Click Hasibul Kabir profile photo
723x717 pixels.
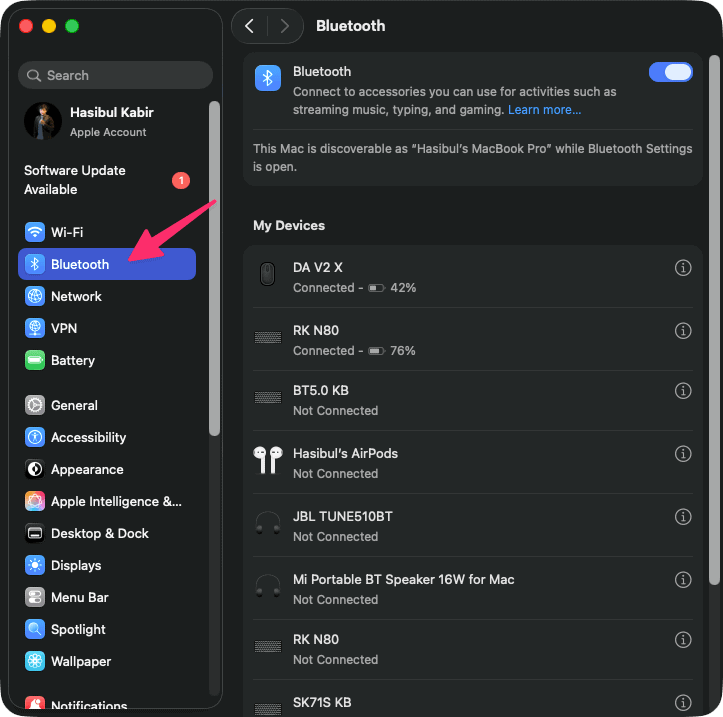43,121
